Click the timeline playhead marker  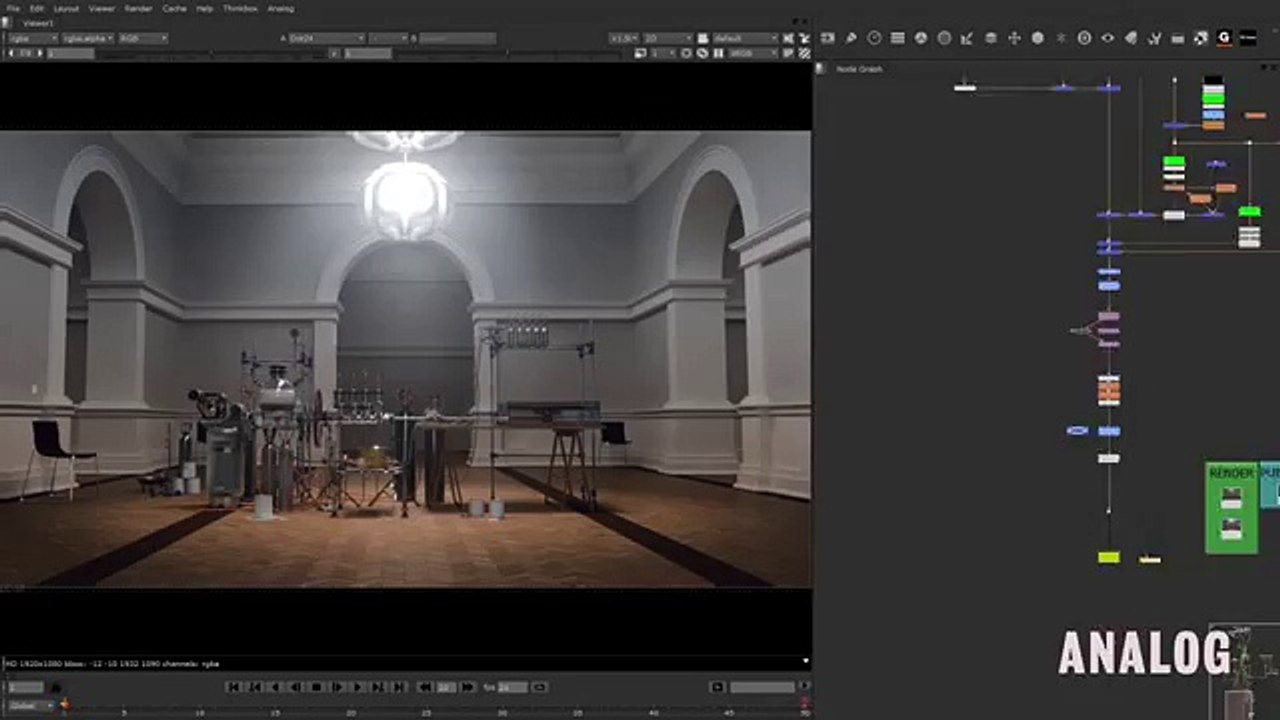pyautogui.click(x=66, y=704)
